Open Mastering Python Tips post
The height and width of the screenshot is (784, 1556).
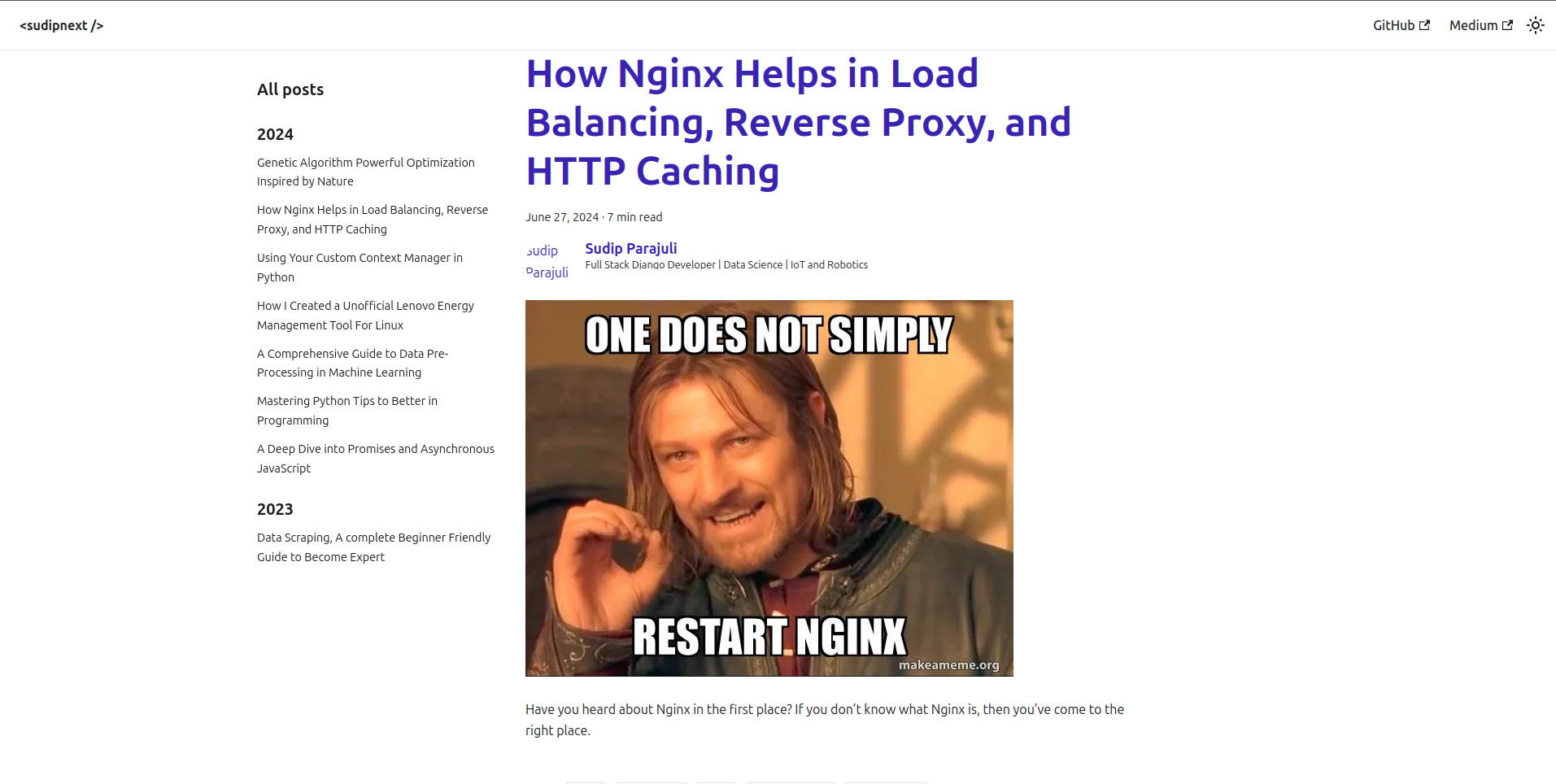[347, 411]
